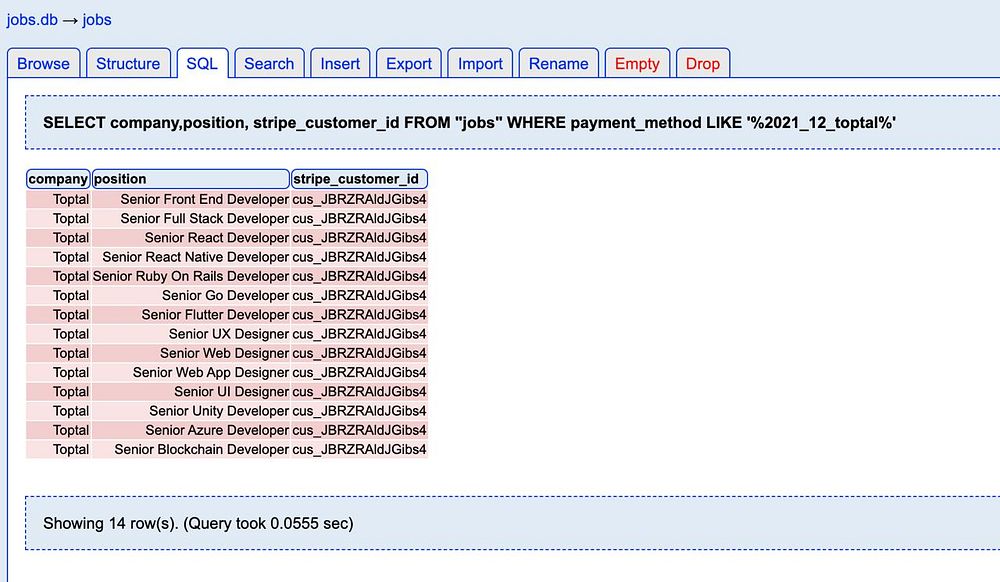Switch to the Browse tab
Viewport: 1000px width, 582px height.
(43, 64)
